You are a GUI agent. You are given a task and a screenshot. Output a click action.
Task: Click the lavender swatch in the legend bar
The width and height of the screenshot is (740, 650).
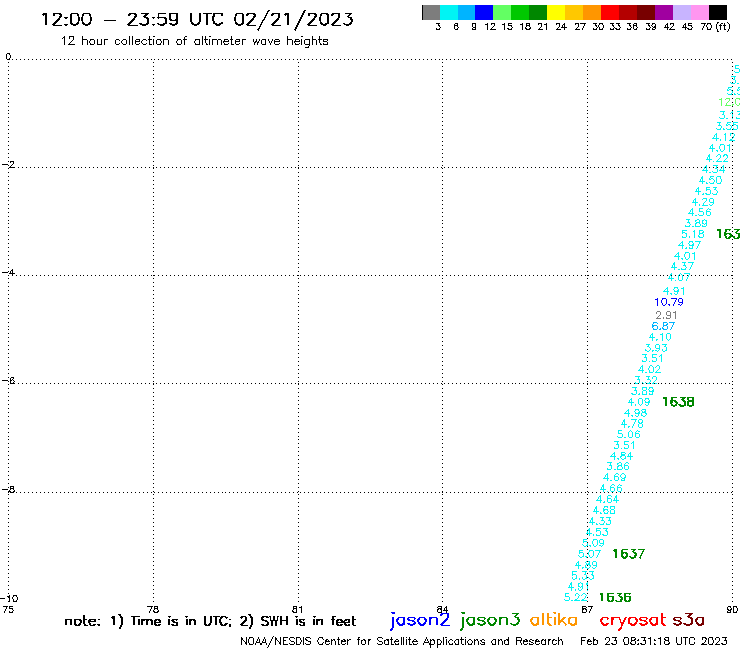682,12
